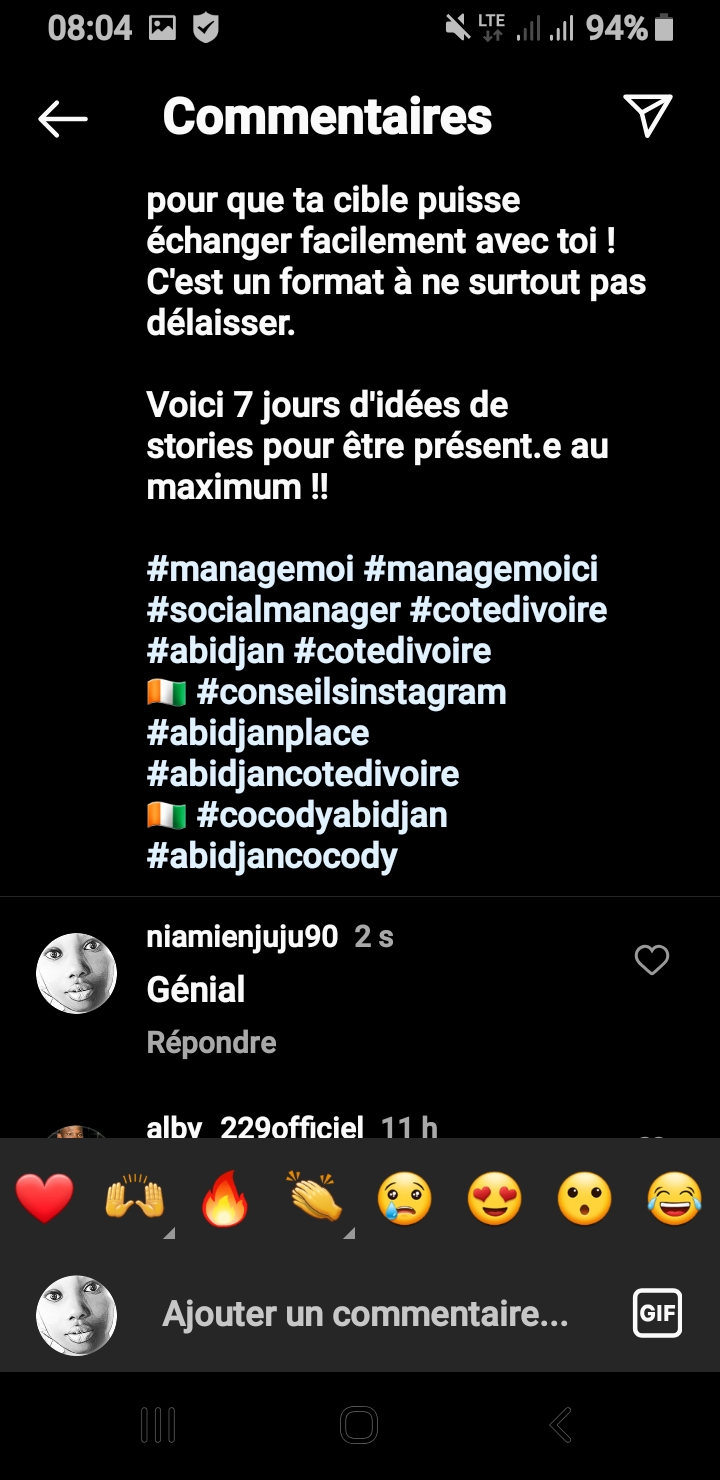Insert the heart-eyes emoji
Viewport: 720px width, 1480px height.
point(495,1198)
